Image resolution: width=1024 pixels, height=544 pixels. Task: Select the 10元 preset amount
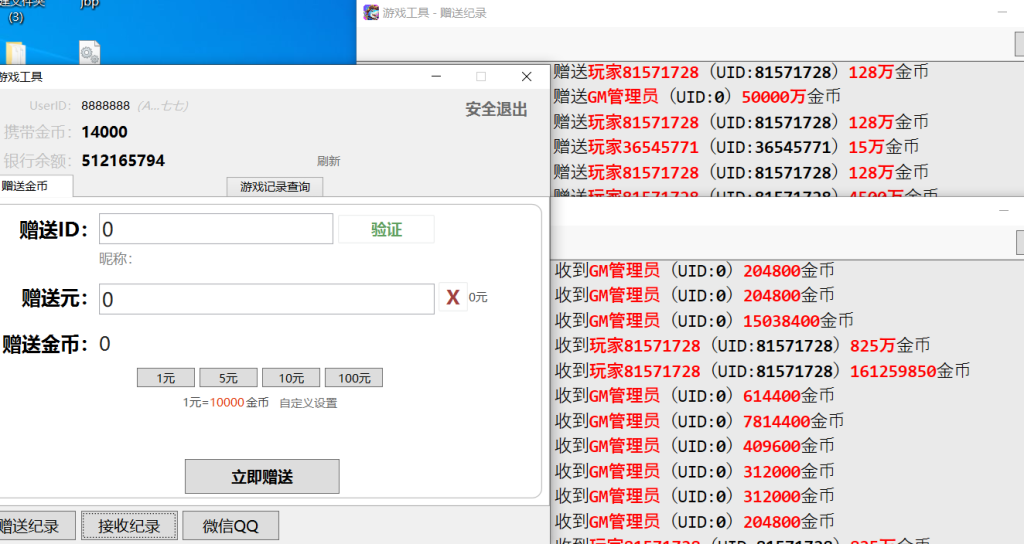(291, 378)
